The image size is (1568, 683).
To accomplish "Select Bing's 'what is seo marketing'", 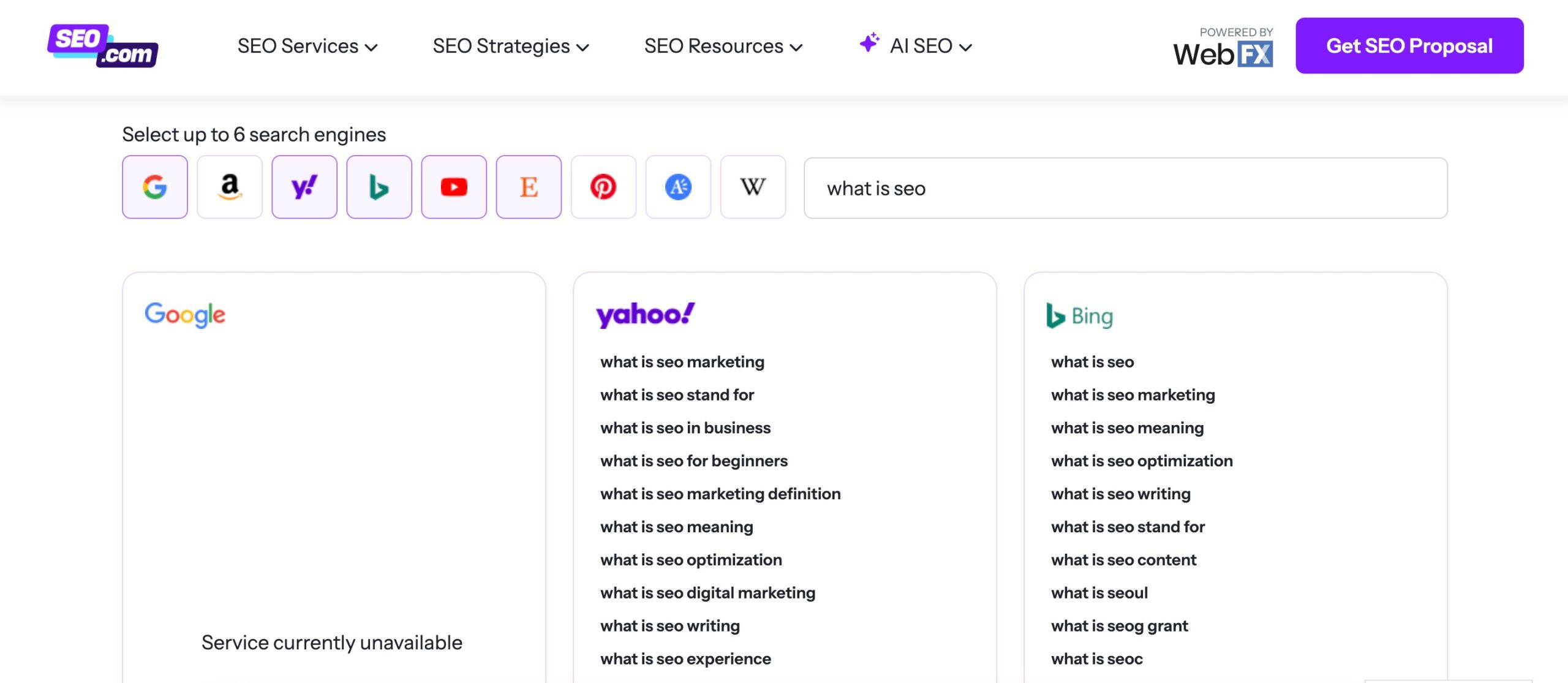I will click(1133, 395).
